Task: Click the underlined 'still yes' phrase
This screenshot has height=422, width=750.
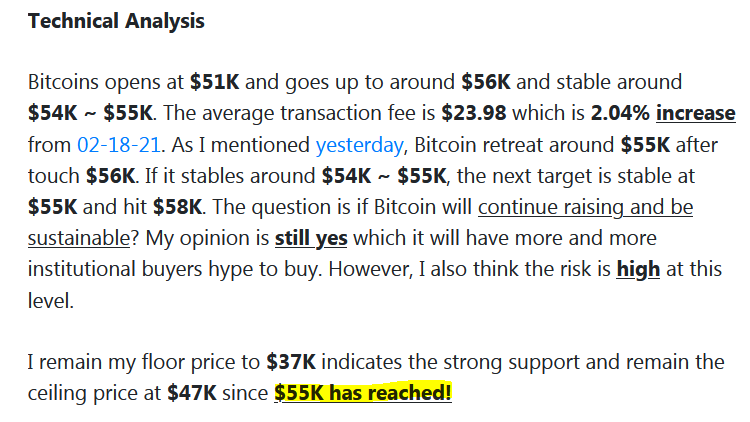Action: coord(311,238)
